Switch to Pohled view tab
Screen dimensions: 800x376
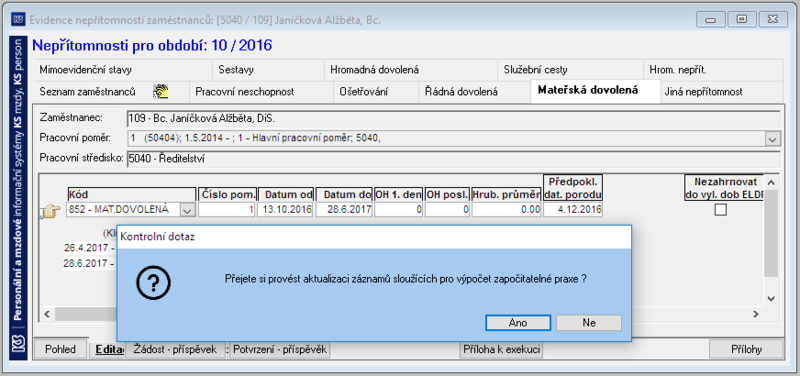[x=60, y=349]
